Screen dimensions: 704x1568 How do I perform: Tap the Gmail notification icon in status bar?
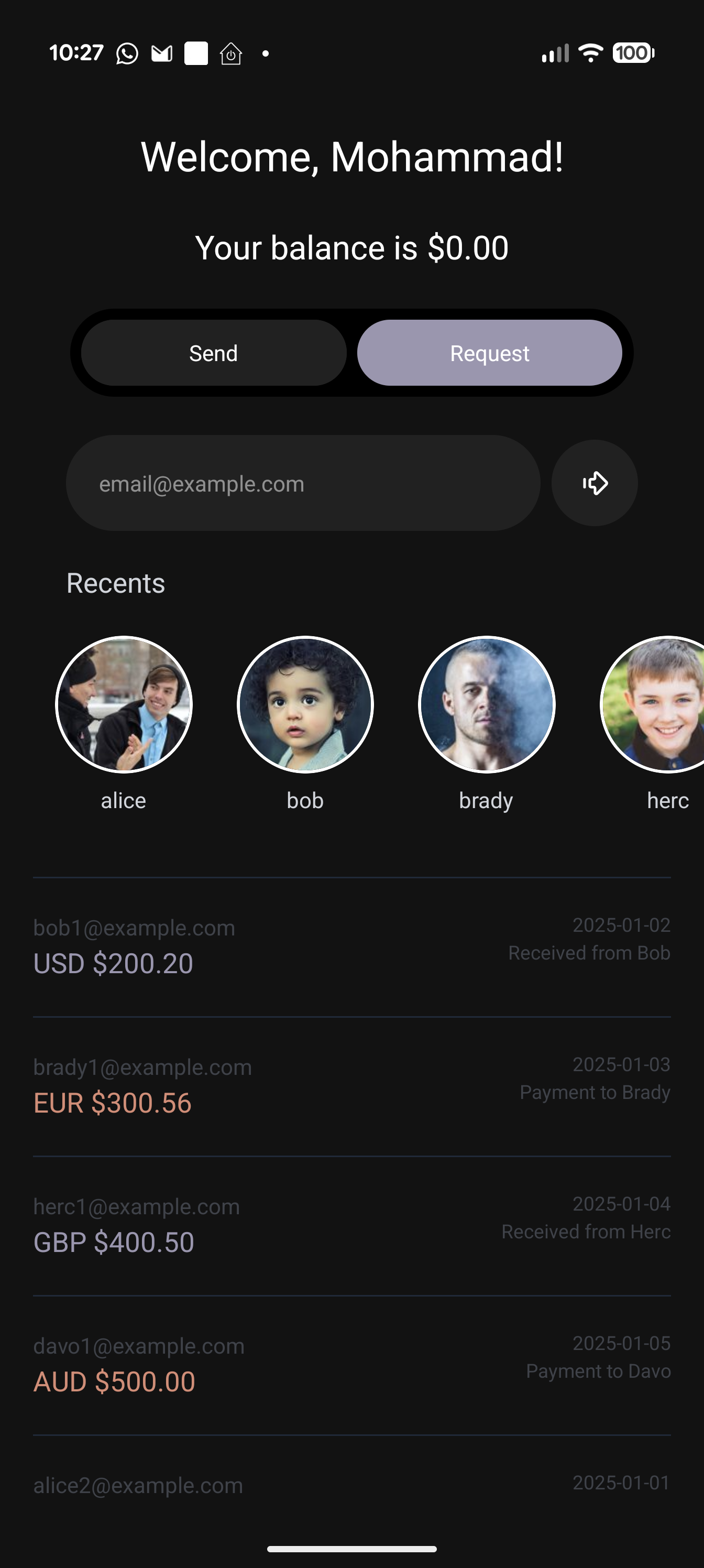pyautogui.click(x=162, y=53)
